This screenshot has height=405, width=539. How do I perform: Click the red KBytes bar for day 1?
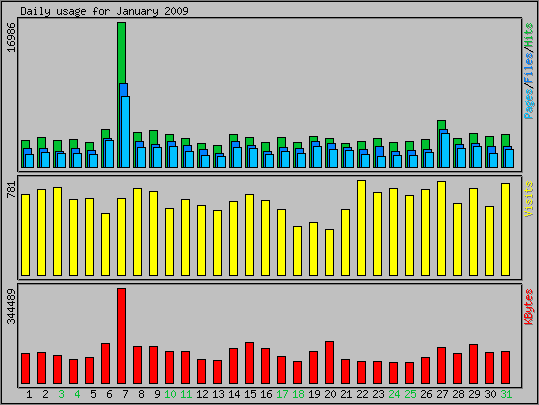coord(25,368)
